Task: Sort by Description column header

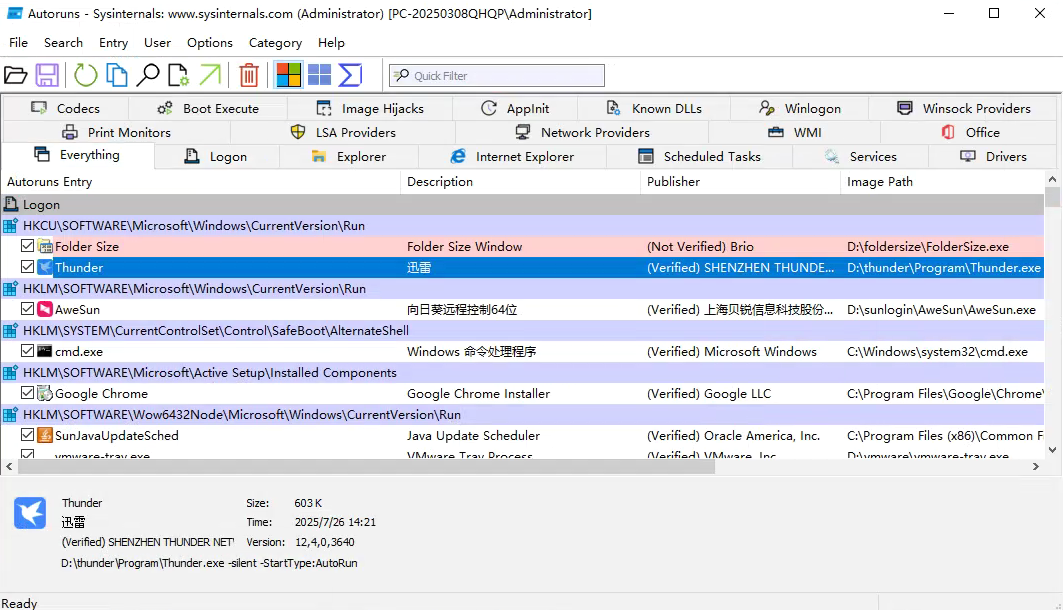Action: pyautogui.click(x=521, y=182)
